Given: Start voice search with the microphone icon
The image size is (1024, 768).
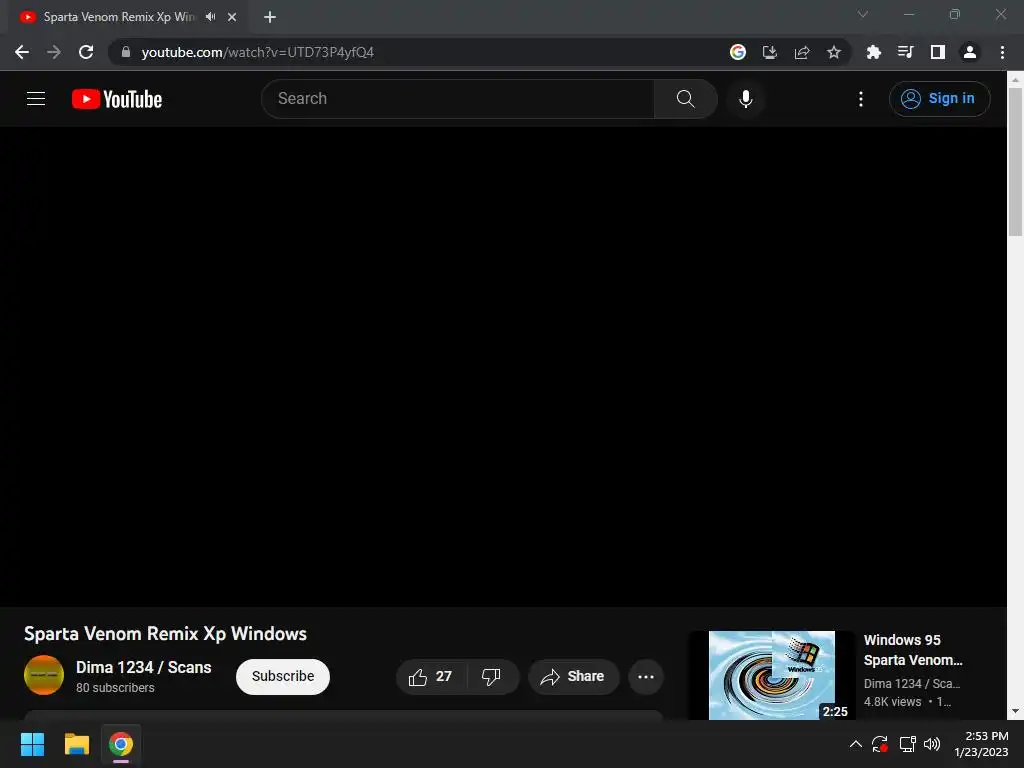Looking at the screenshot, I should [x=745, y=99].
